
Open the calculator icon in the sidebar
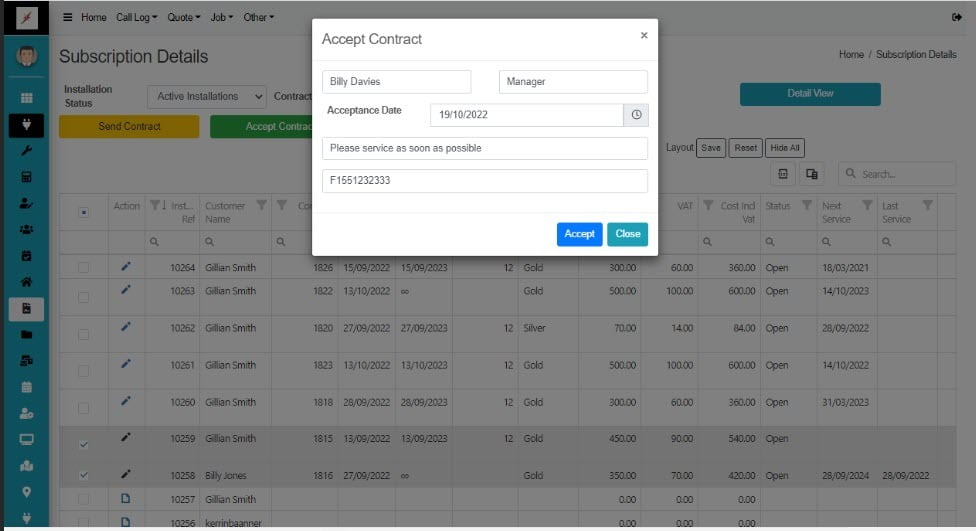[x=27, y=177]
